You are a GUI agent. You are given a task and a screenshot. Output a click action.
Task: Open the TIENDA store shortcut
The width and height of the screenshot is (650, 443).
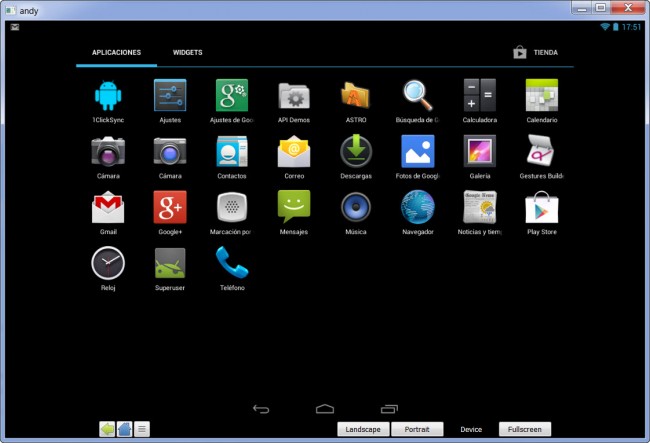coord(536,53)
